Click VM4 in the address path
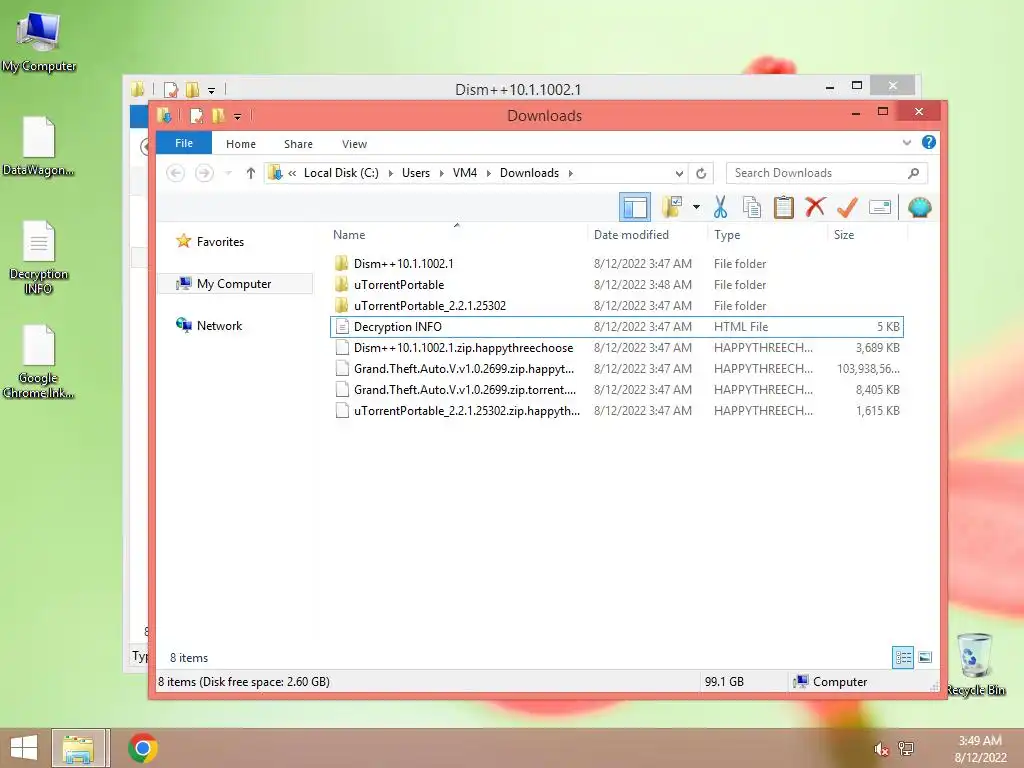 coord(464,173)
